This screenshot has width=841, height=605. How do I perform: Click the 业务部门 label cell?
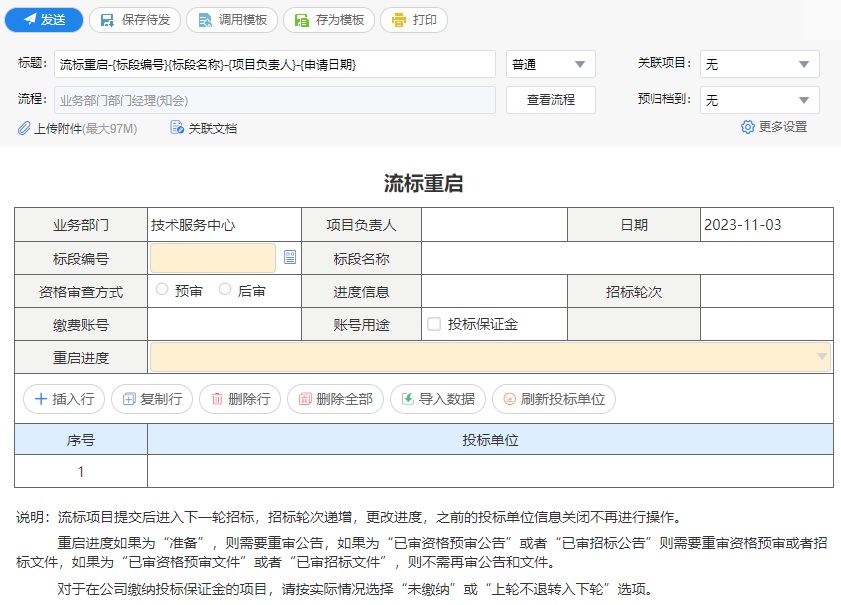pyautogui.click(x=81, y=225)
